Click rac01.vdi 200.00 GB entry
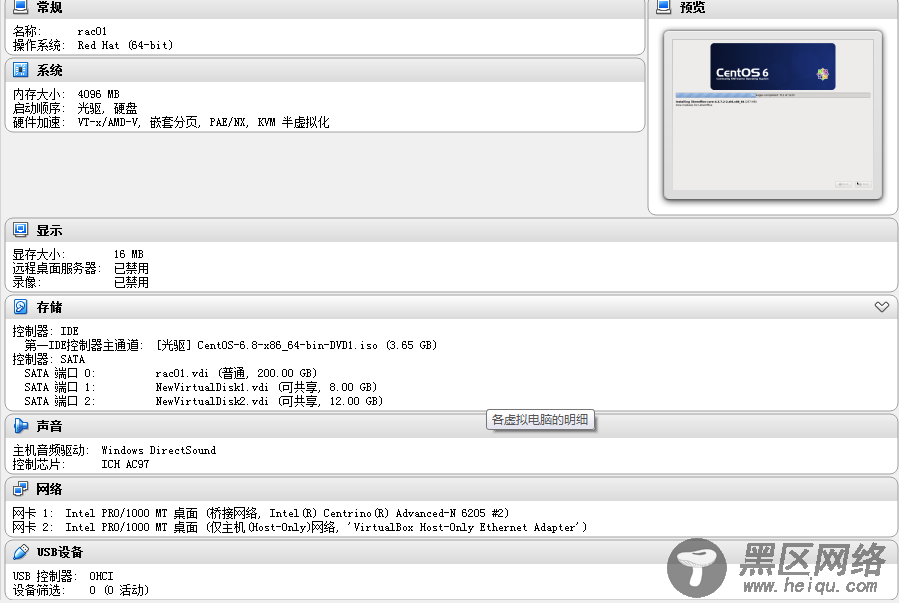The width and height of the screenshot is (899, 603). [236, 373]
